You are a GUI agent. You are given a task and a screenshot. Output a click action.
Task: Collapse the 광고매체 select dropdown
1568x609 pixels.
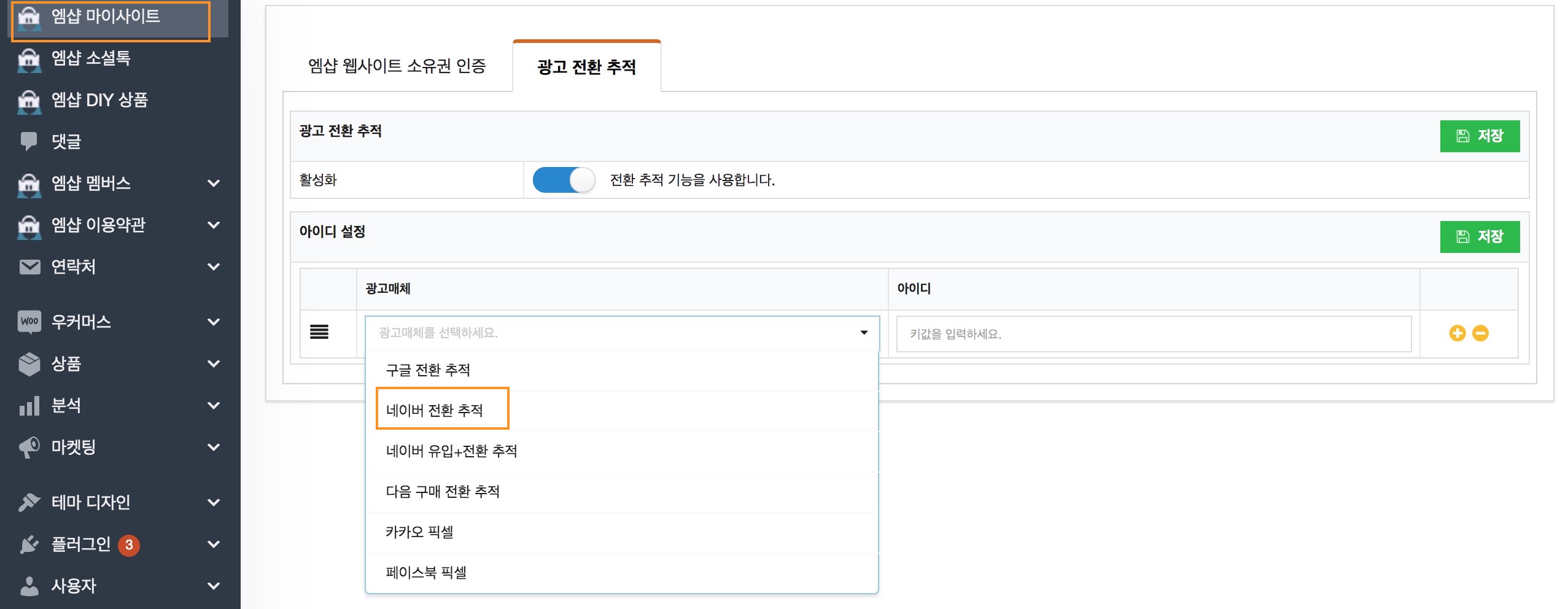click(x=863, y=333)
